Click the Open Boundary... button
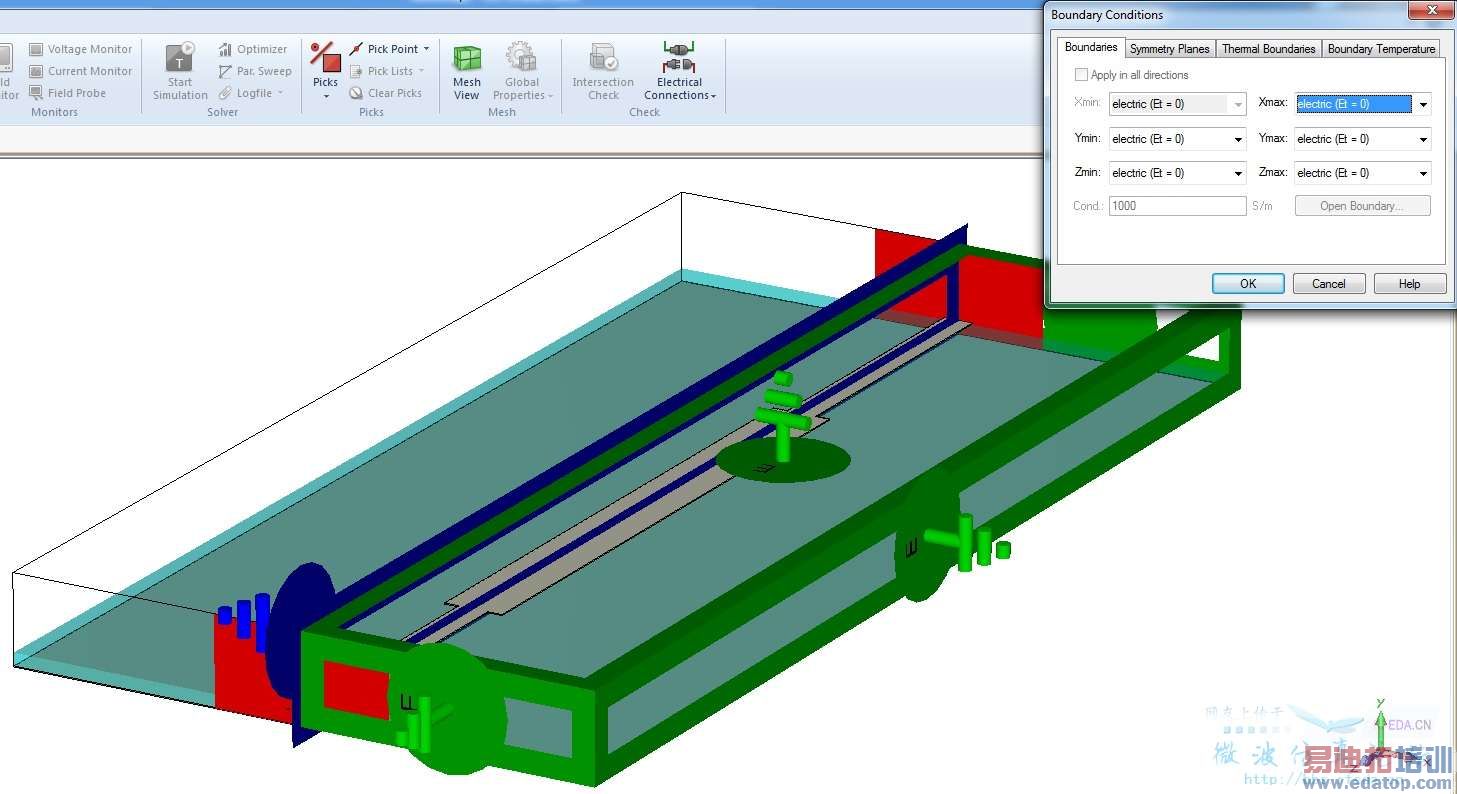1457x794 pixels. (1362, 206)
